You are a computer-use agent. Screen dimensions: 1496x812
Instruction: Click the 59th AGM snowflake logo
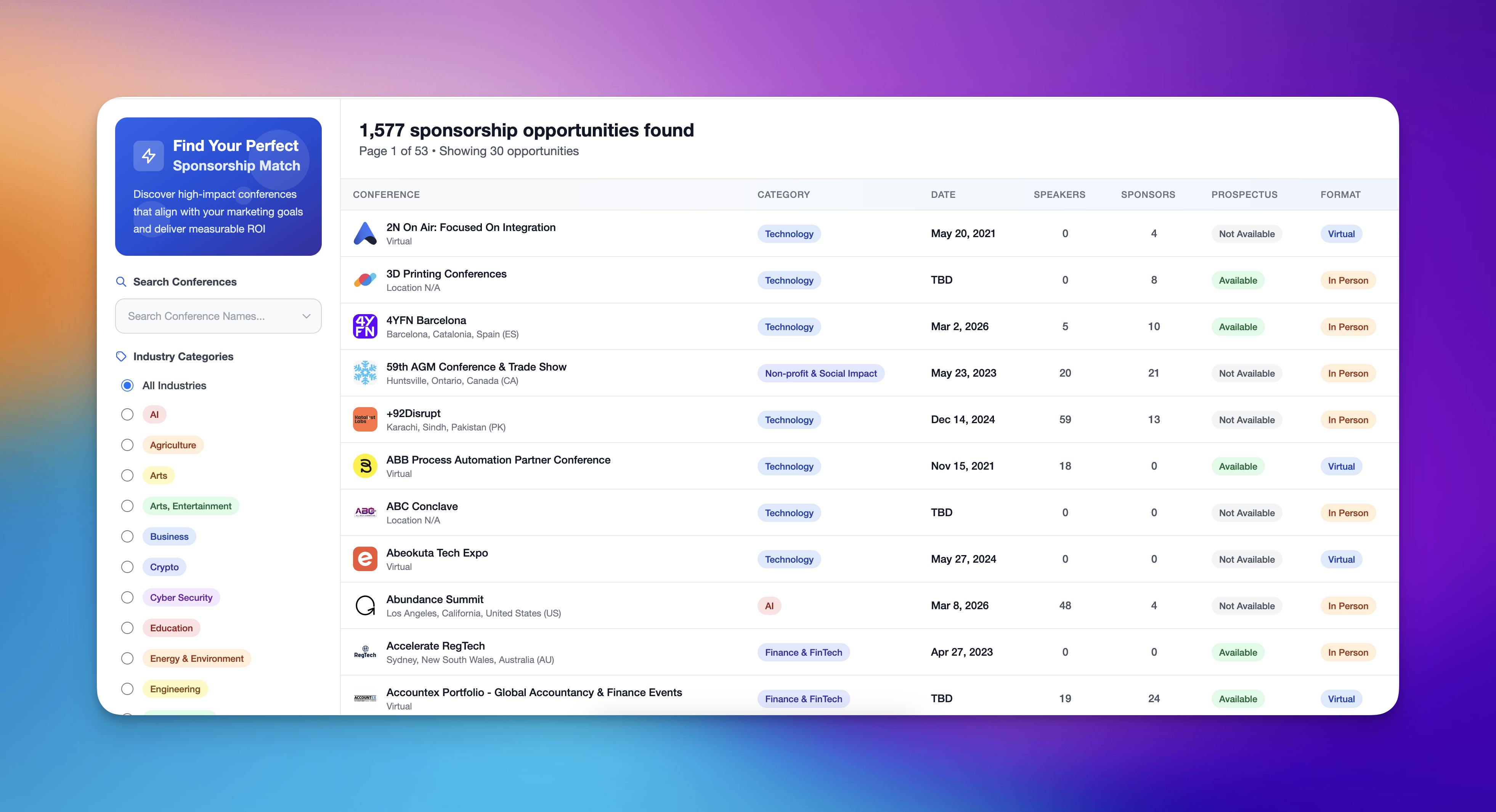pos(365,373)
